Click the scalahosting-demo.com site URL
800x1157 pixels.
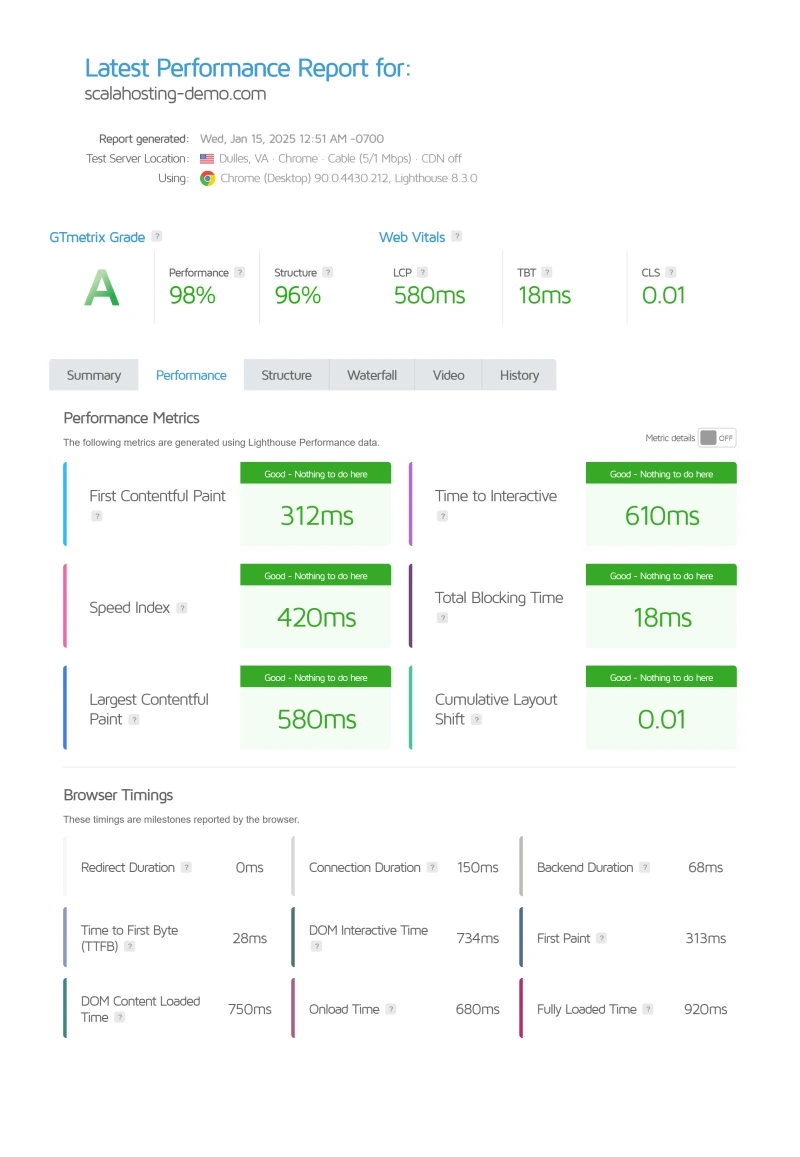[x=176, y=94]
